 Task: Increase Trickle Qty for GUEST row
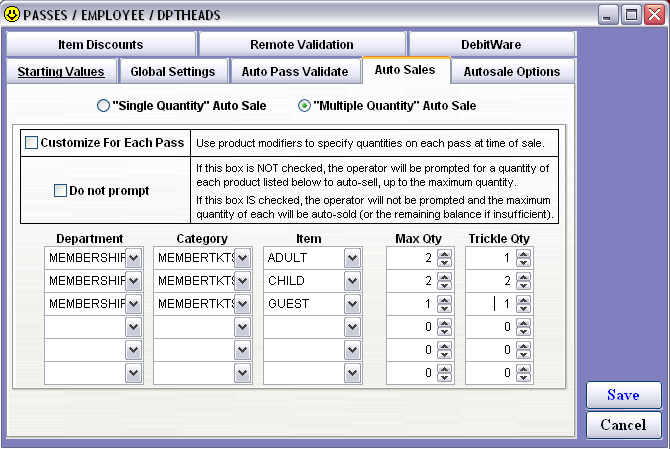point(523,300)
